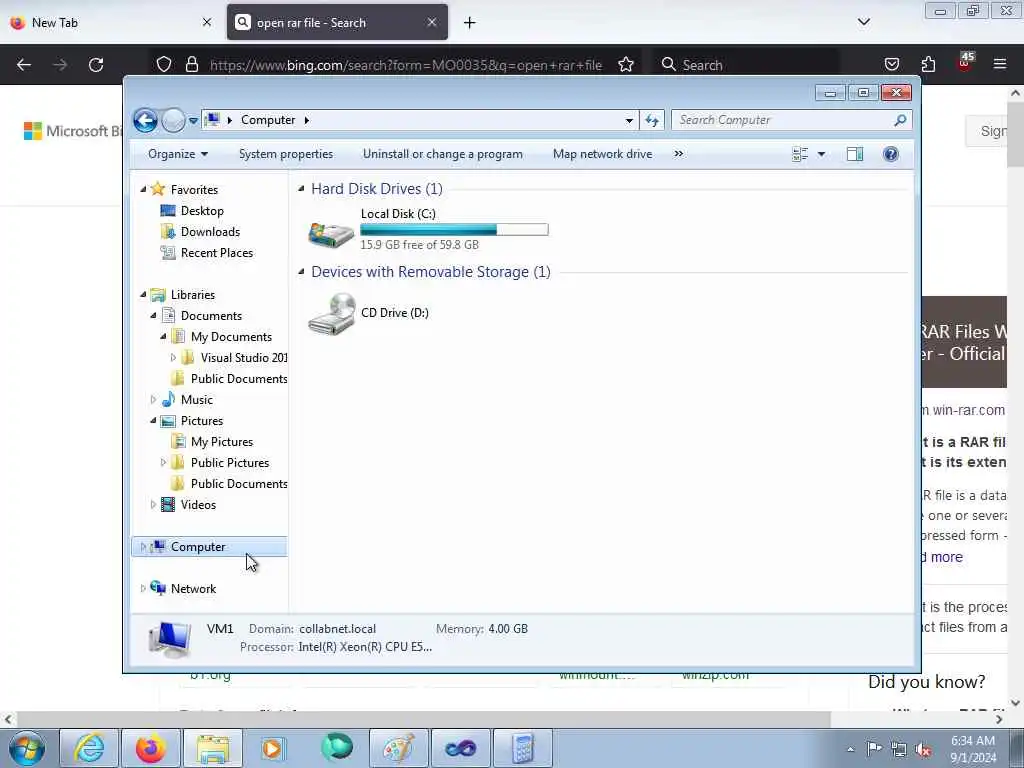Open recent pages dropdown next to forward arrow
Viewport: 1024px width, 768px height.
(193, 121)
